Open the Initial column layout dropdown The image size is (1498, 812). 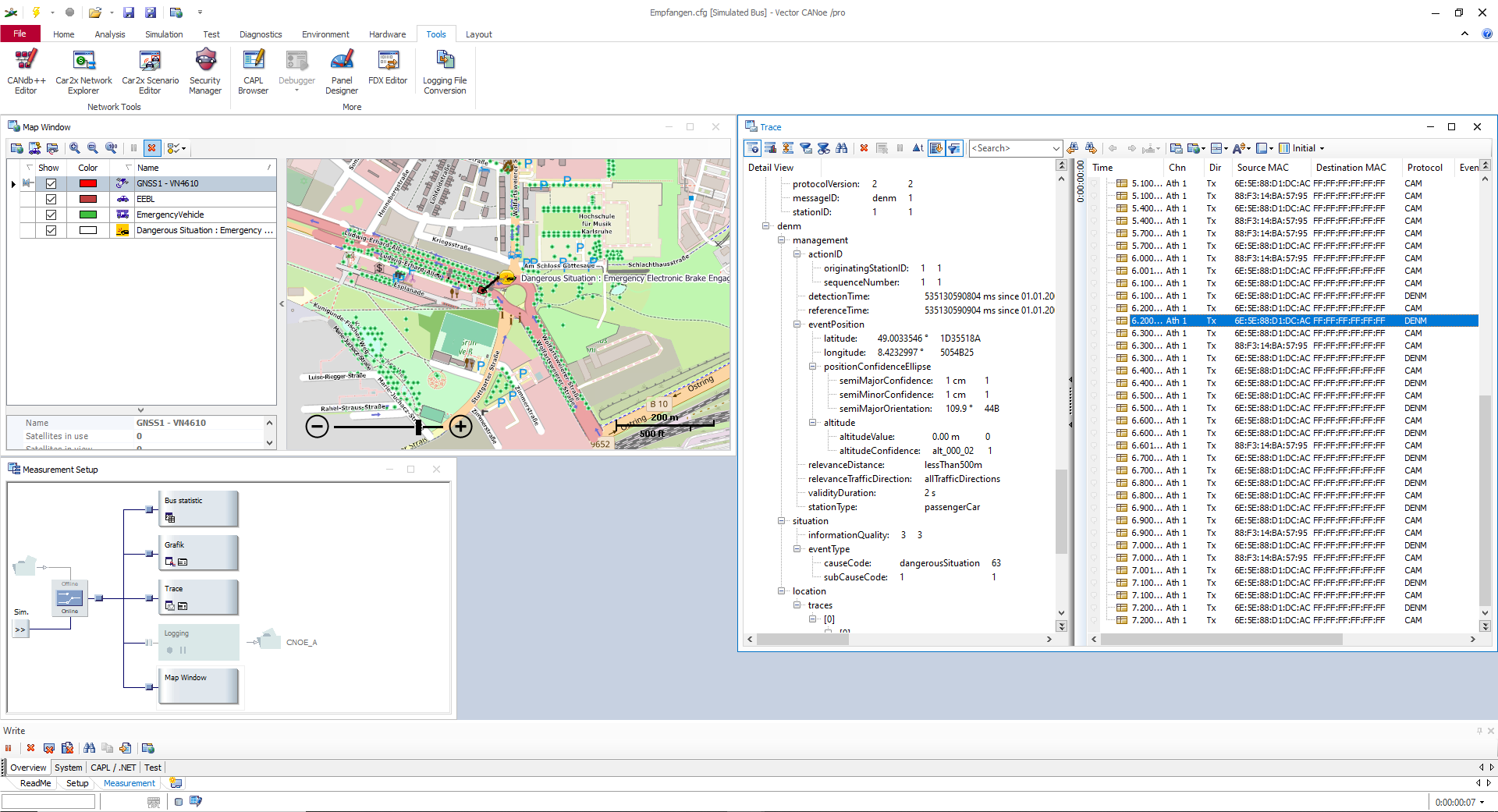click(1322, 148)
